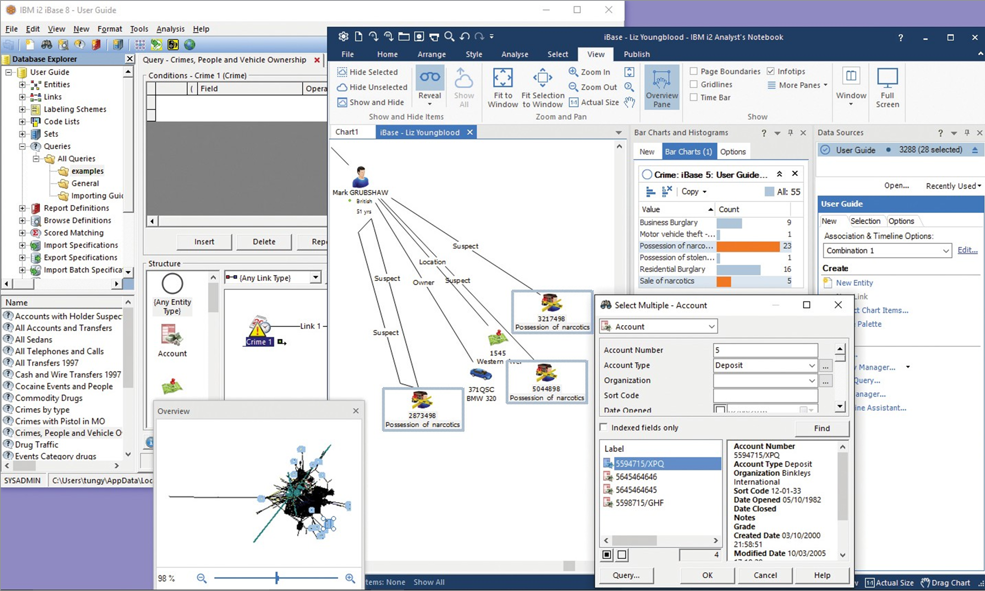Image resolution: width=985 pixels, height=591 pixels.
Task: Enable the Page Boundaries checkbox
Action: click(694, 72)
